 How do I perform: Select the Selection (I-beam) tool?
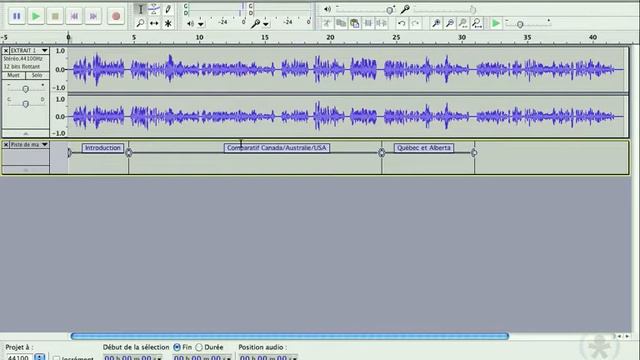(x=140, y=9)
